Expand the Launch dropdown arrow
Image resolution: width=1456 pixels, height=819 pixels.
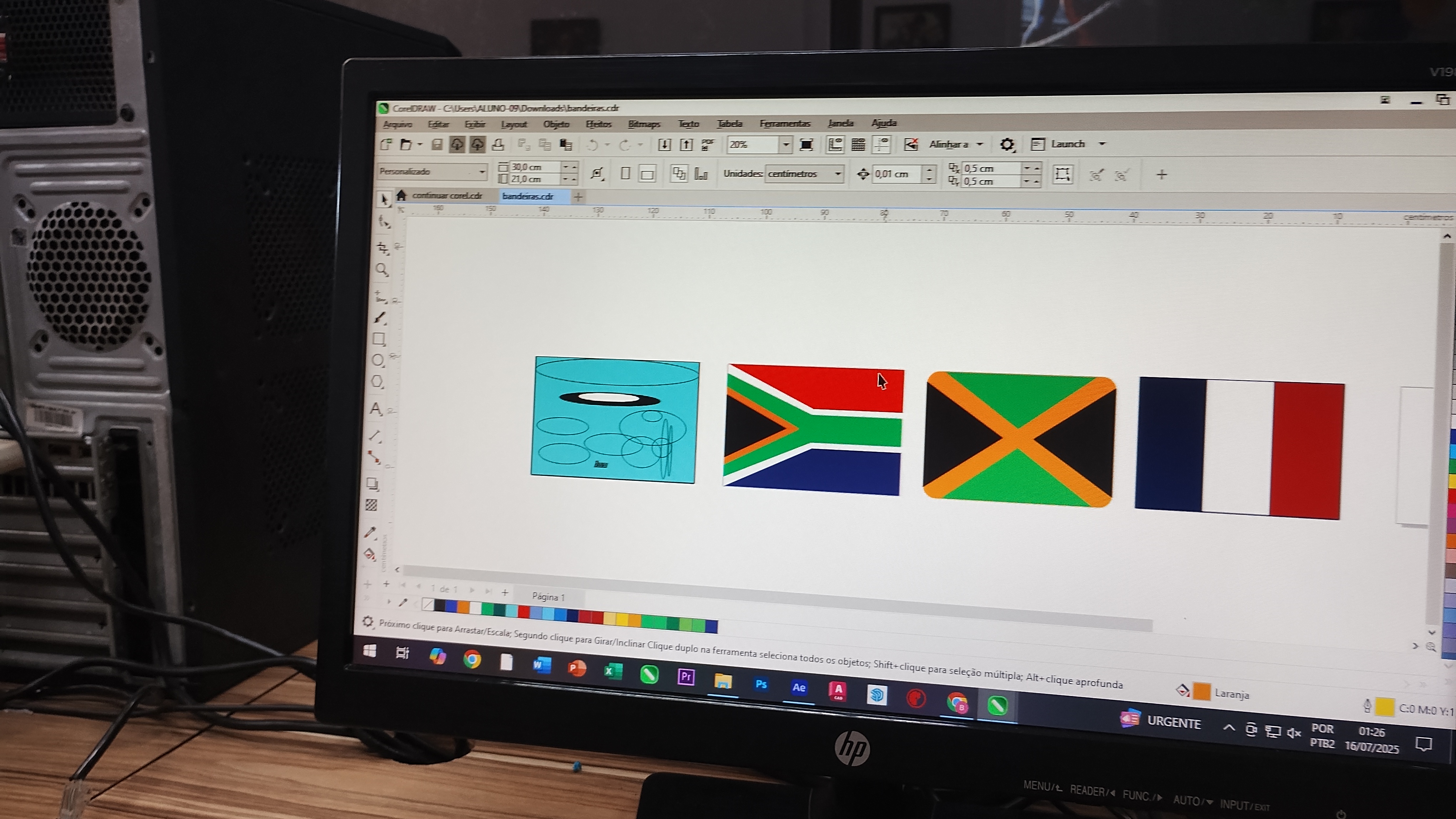(1102, 143)
